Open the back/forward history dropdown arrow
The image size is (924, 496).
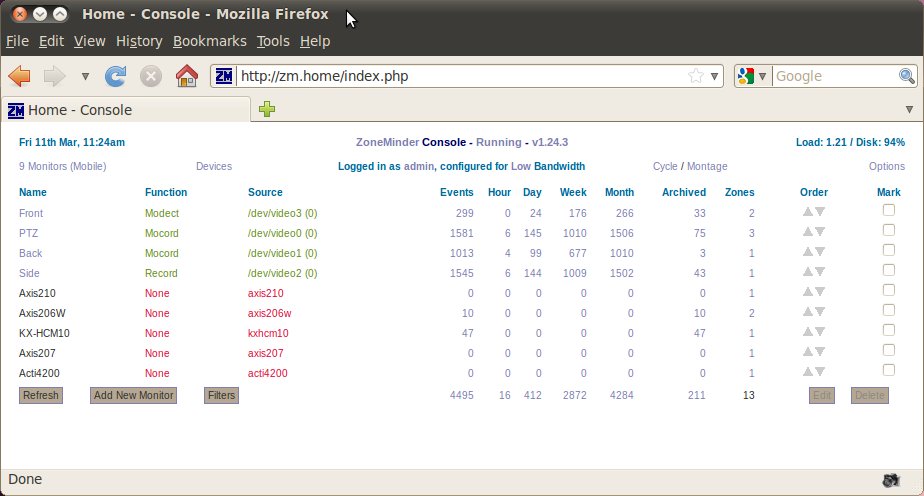point(85,76)
